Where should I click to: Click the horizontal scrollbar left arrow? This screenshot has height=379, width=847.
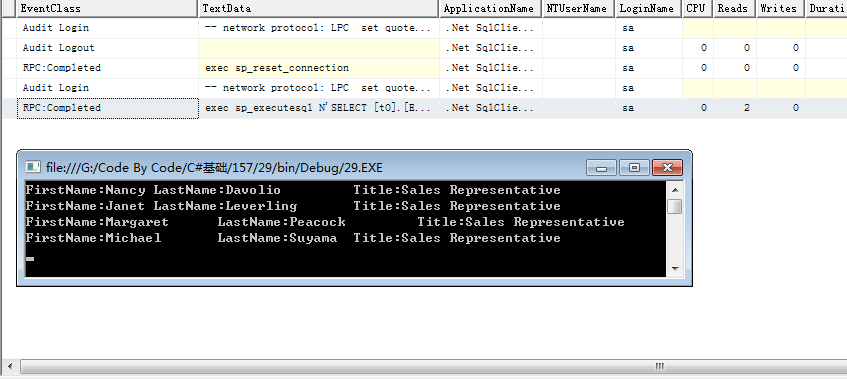pyautogui.click(x=10, y=366)
